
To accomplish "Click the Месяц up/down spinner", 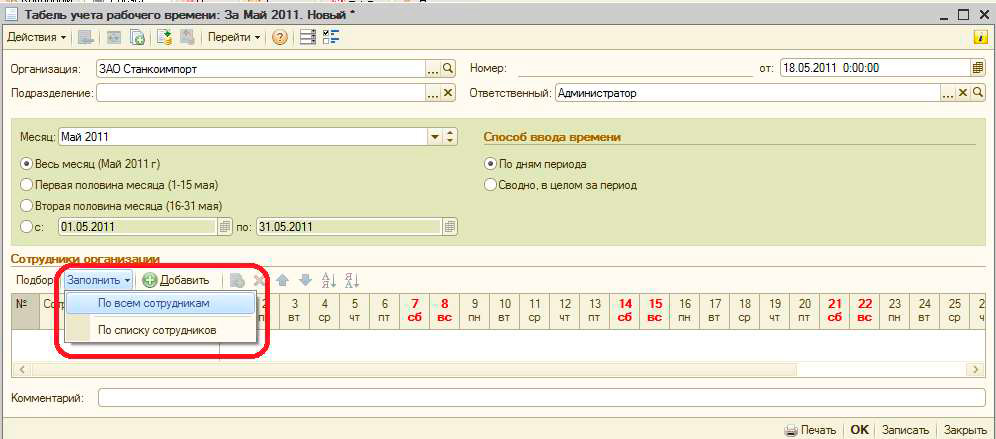I will pos(450,137).
